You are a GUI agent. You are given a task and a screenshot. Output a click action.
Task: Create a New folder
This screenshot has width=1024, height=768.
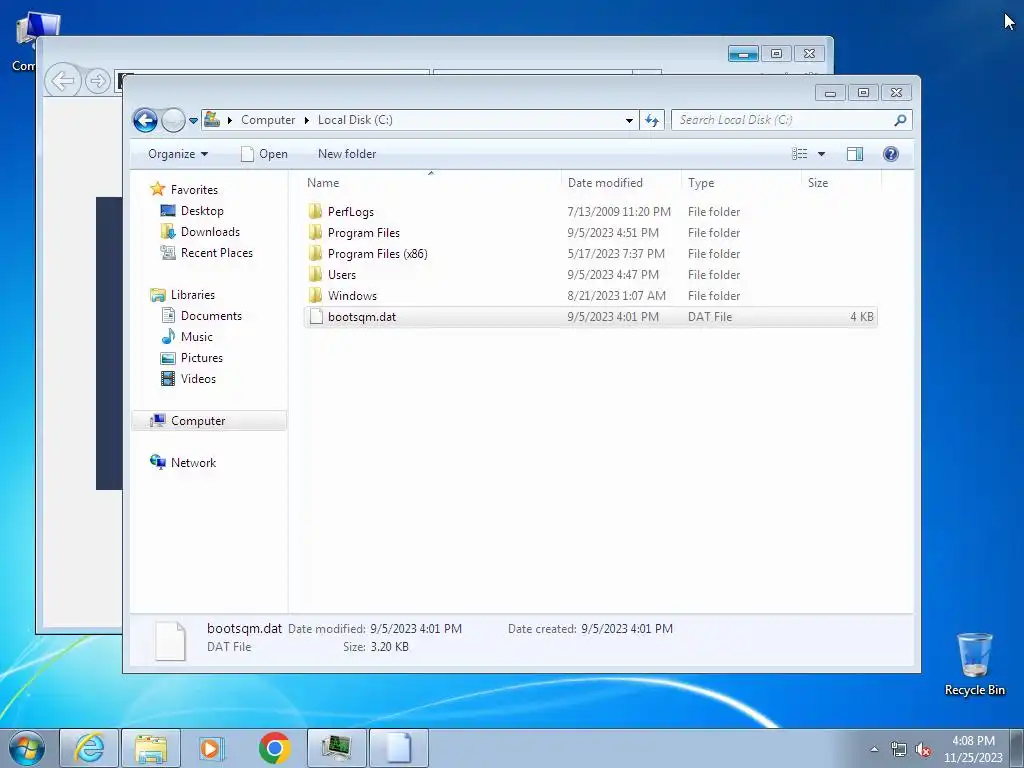[x=347, y=154]
